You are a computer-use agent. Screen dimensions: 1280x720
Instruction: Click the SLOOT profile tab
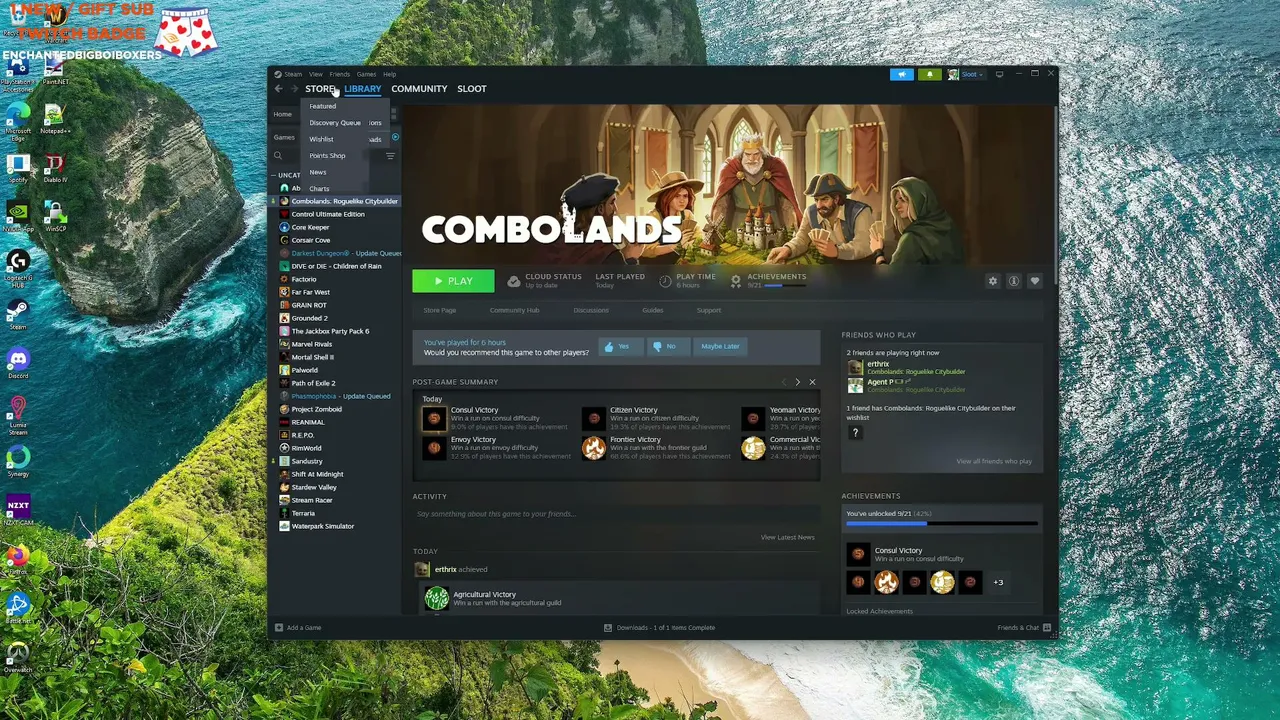click(x=472, y=89)
